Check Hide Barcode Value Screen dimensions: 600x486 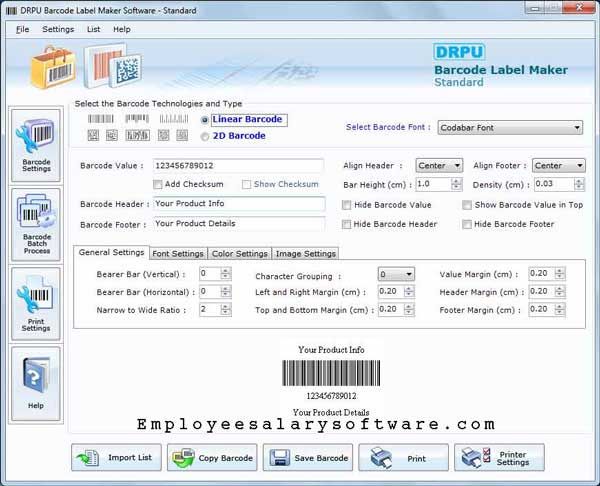click(x=346, y=205)
